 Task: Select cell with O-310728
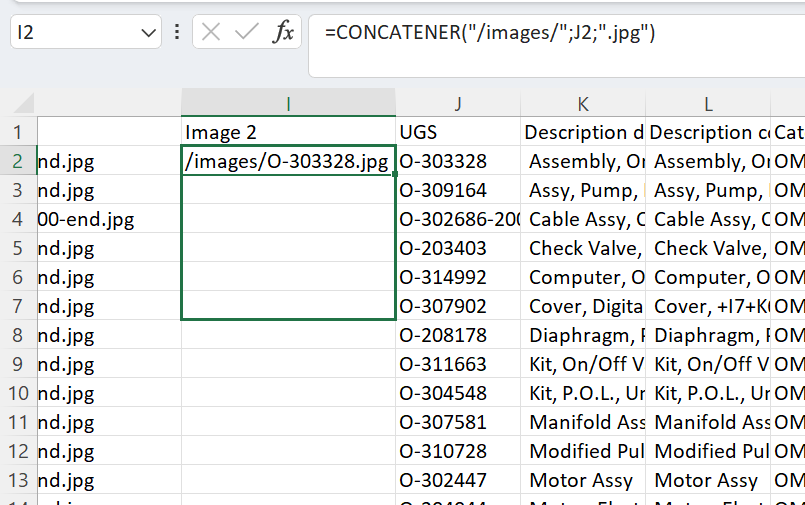pyautogui.click(x=457, y=452)
